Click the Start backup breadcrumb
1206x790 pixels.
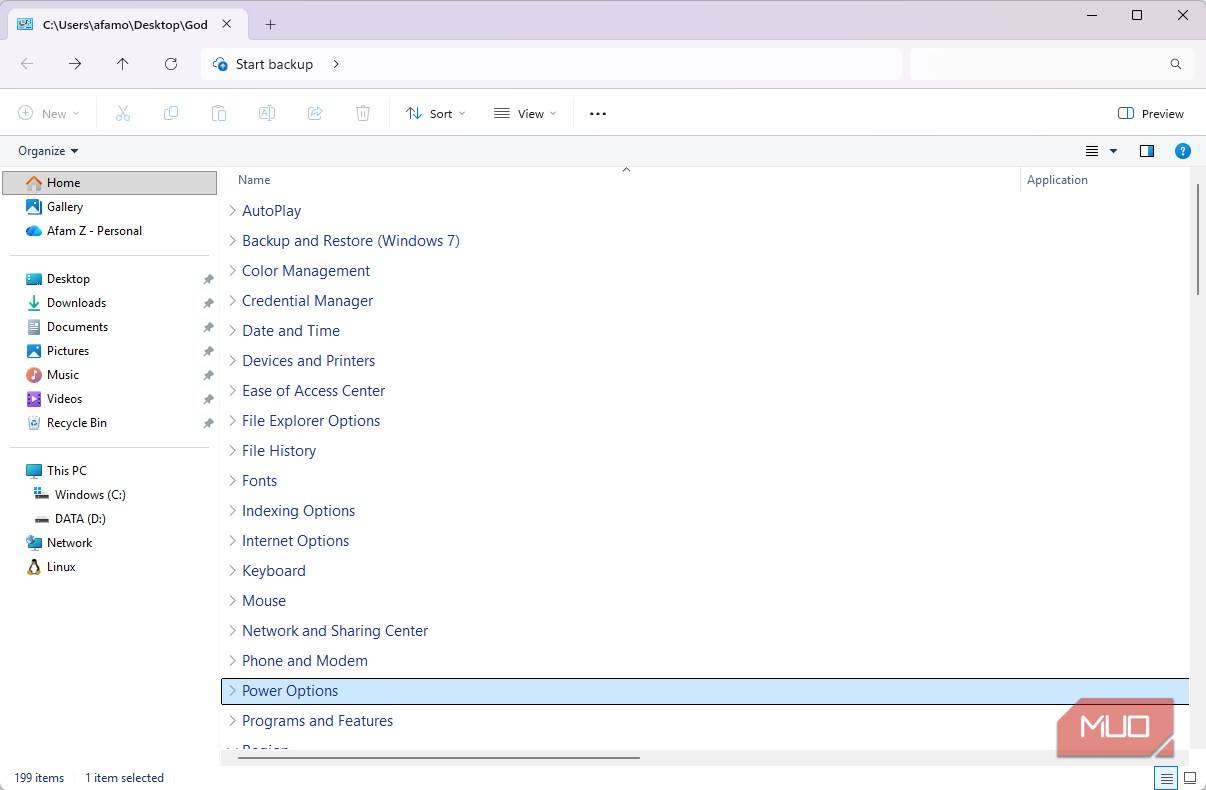coord(273,64)
